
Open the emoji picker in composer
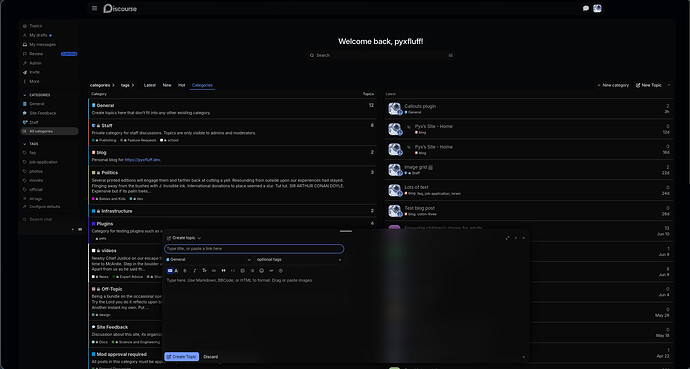[x=261, y=270]
